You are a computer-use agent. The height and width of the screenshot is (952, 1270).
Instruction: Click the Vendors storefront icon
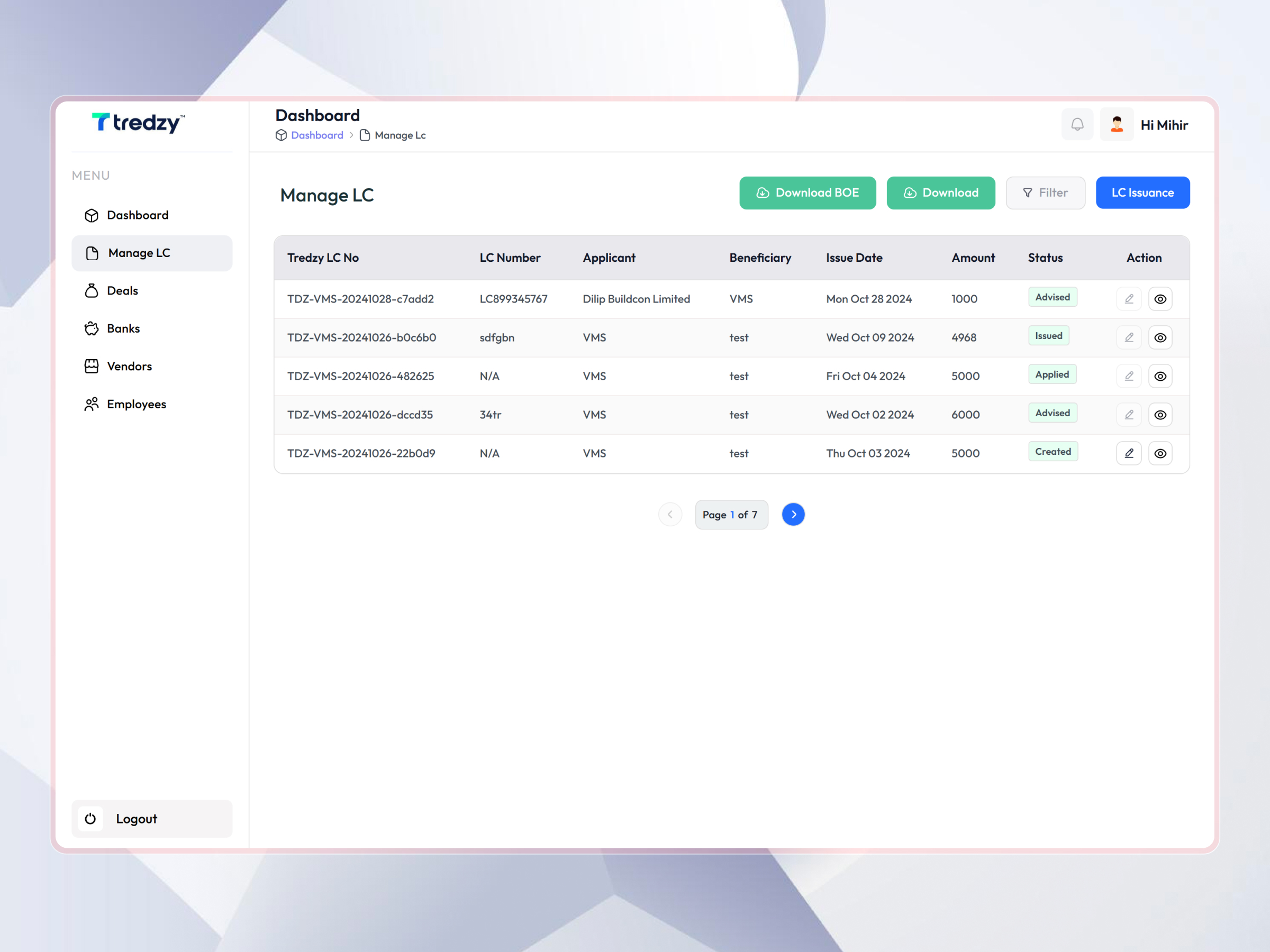[x=92, y=366]
